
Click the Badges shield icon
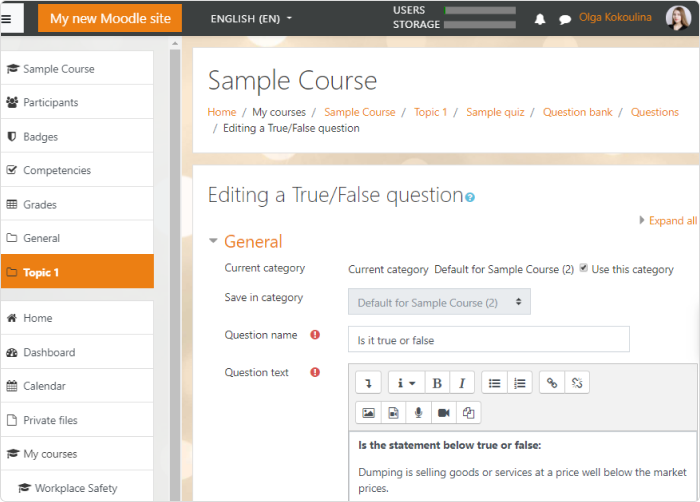[x=12, y=136]
